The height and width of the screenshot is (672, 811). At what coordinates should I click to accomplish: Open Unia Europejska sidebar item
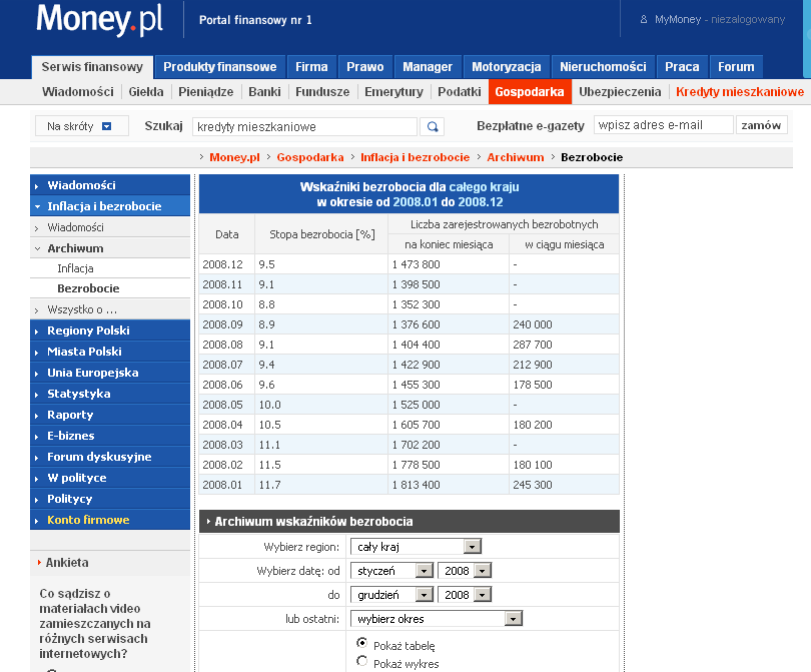coord(110,372)
